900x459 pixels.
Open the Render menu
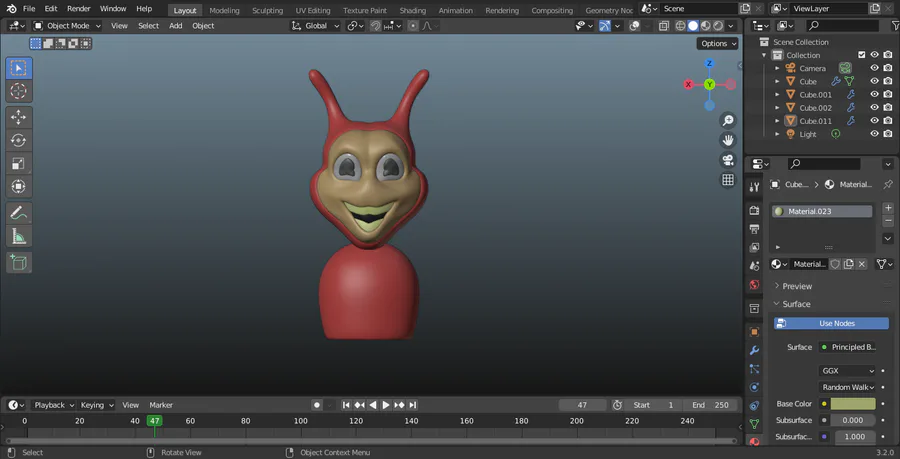79,8
